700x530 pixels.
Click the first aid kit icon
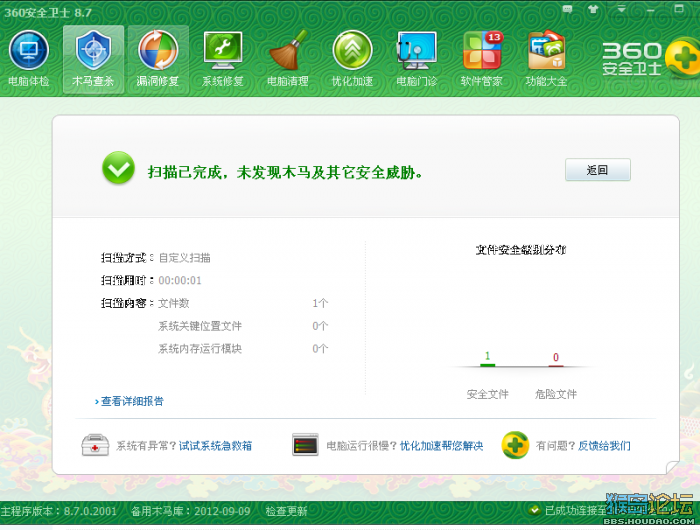pos(95,445)
